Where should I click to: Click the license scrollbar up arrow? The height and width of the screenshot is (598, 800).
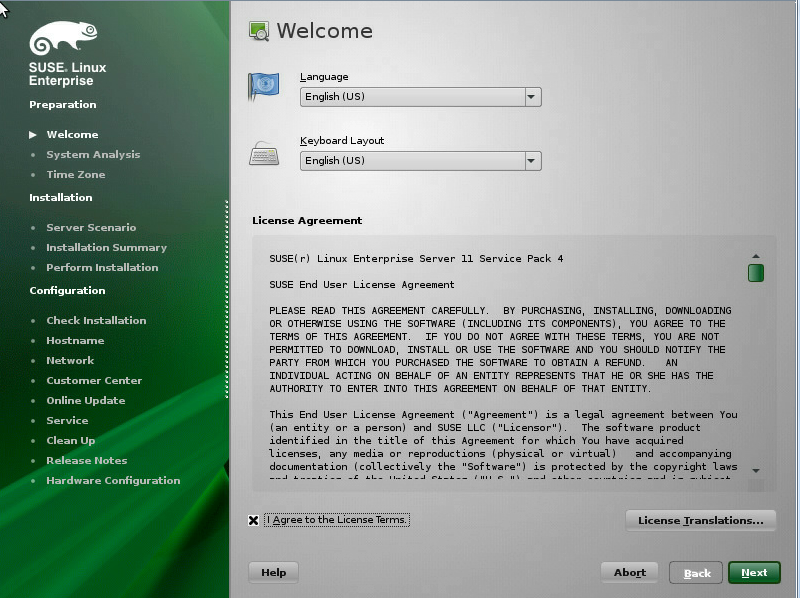pos(756,256)
